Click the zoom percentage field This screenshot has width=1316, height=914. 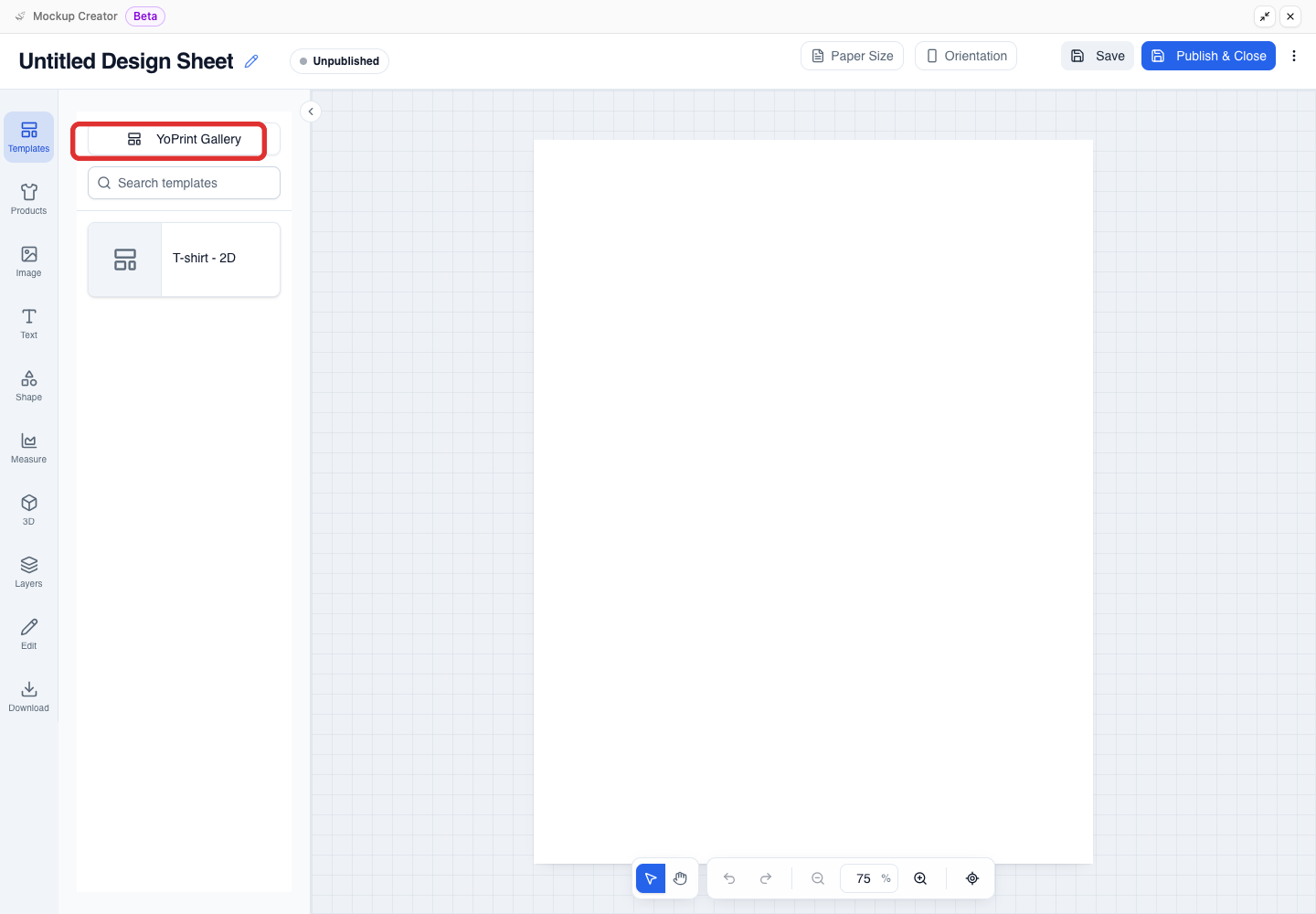coord(869,878)
